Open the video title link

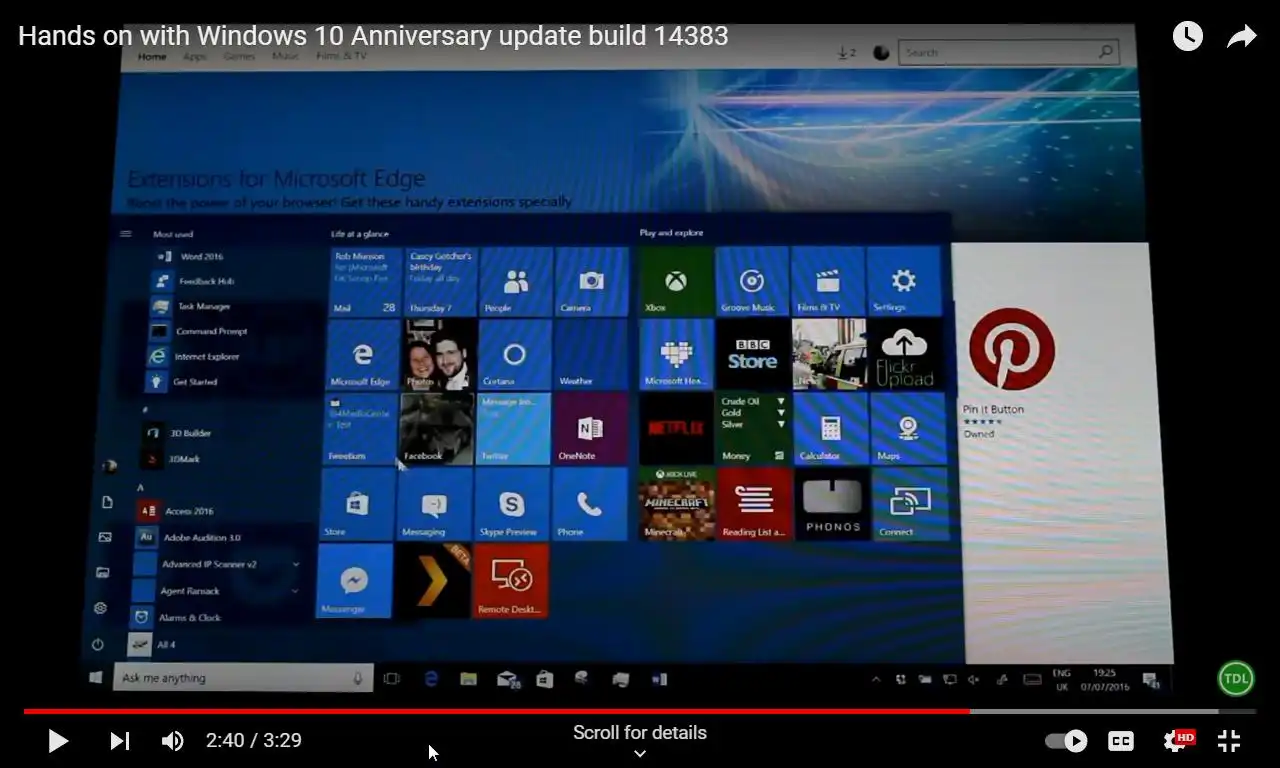(x=373, y=36)
